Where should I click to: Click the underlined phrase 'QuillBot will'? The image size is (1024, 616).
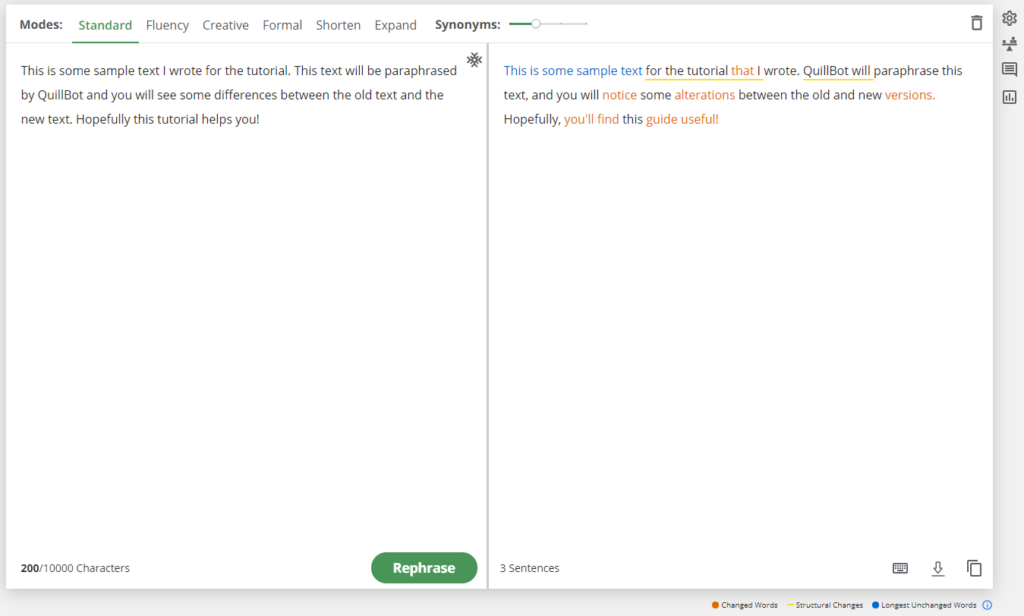click(837, 70)
